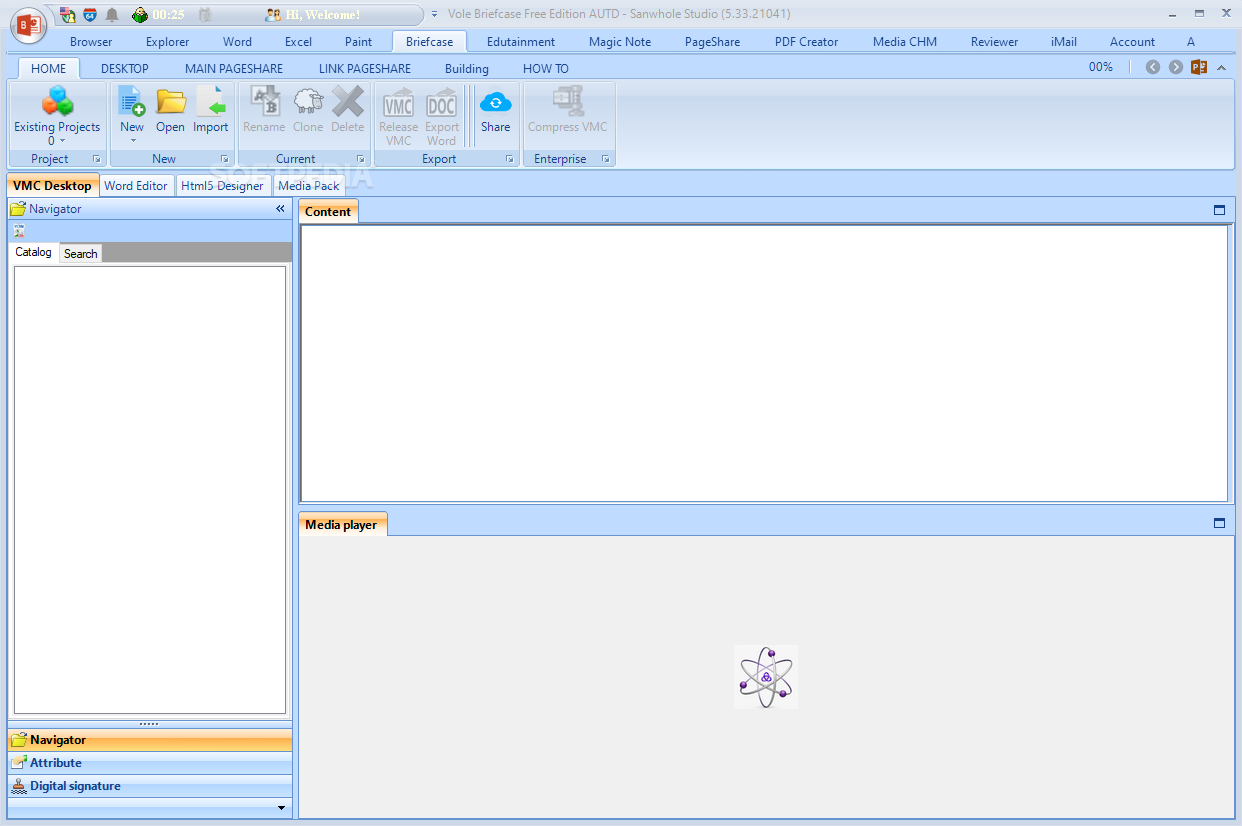The image size is (1242, 826).
Task: Open the DESKTOP ribbon tab
Action: coord(125,69)
